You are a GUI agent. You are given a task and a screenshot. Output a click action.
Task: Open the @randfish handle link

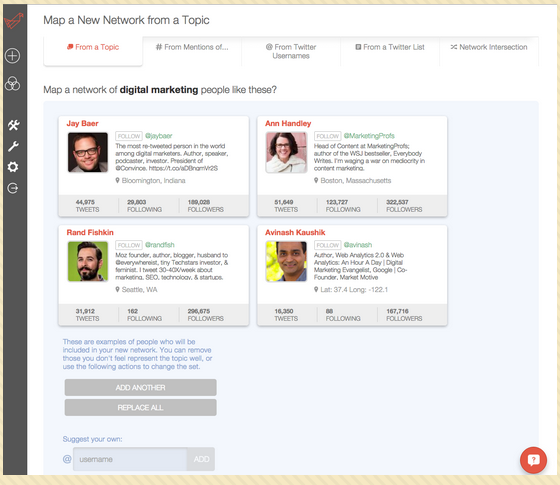(160, 245)
